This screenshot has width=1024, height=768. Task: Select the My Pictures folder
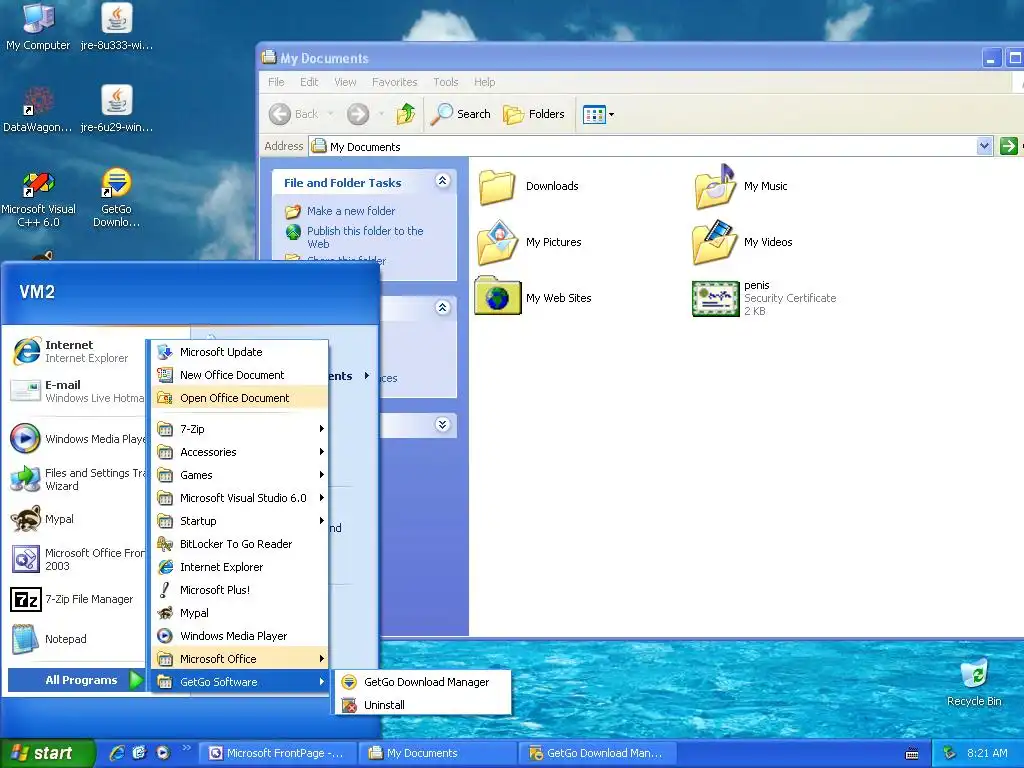click(530, 242)
